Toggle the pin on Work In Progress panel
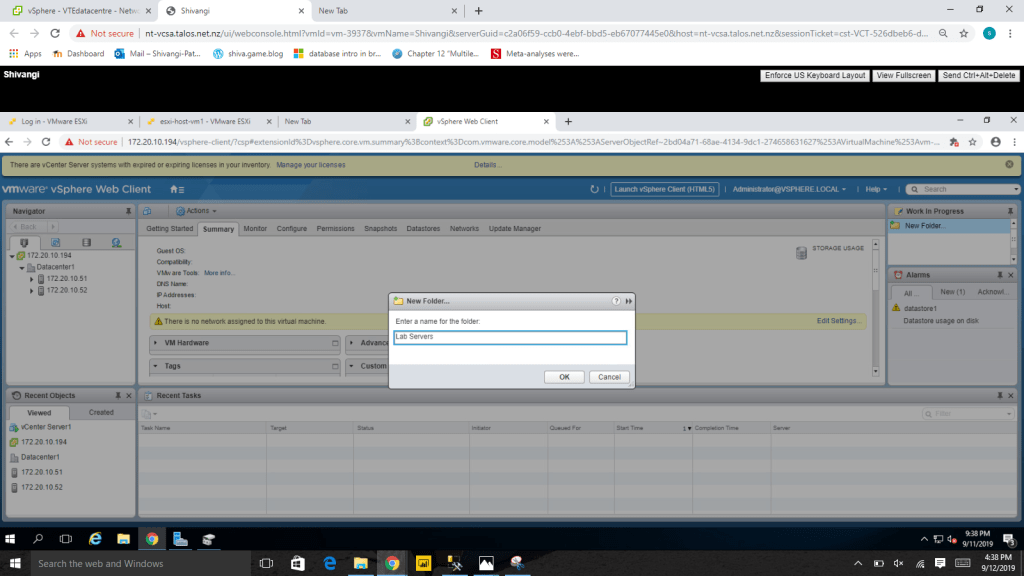 coord(1009,211)
